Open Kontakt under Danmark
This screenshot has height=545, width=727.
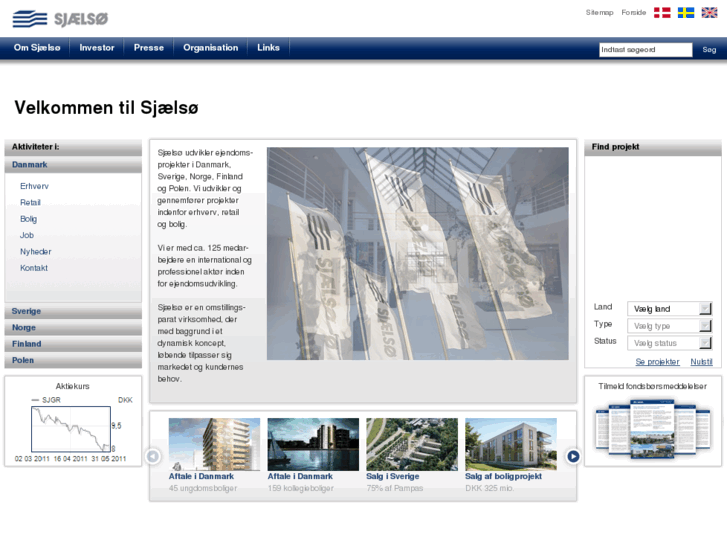(34, 268)
